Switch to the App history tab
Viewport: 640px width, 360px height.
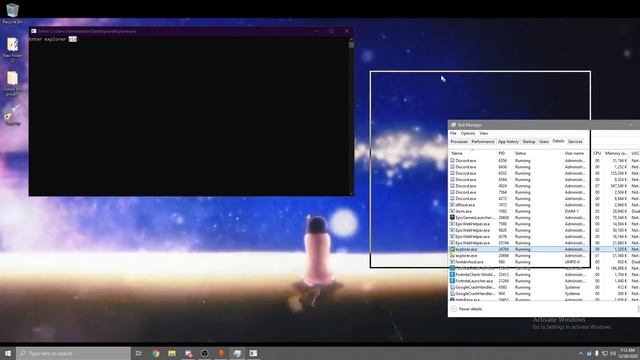(x=508, y=142)
